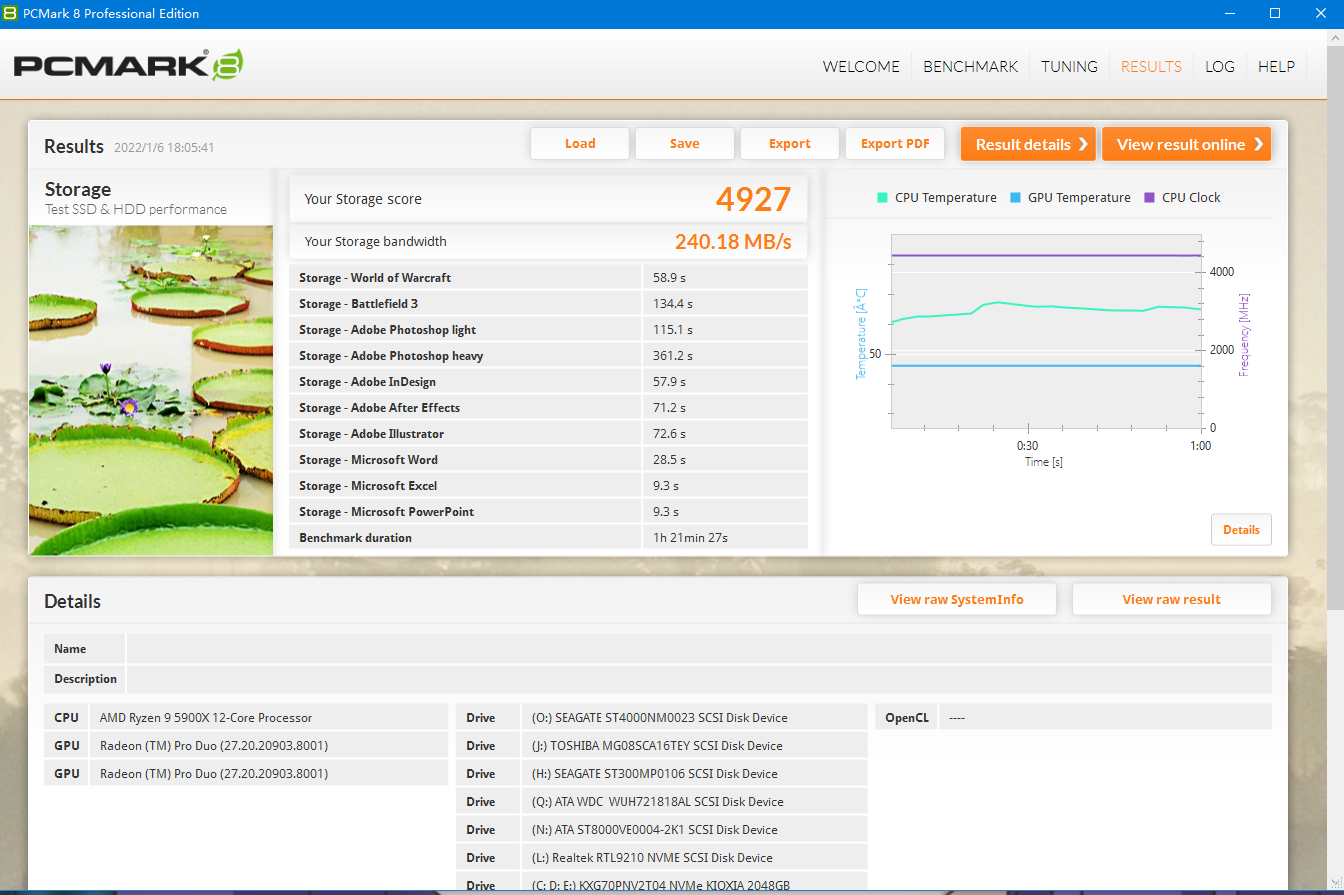
Task: Click the Save result button
Action: (685, 143)
